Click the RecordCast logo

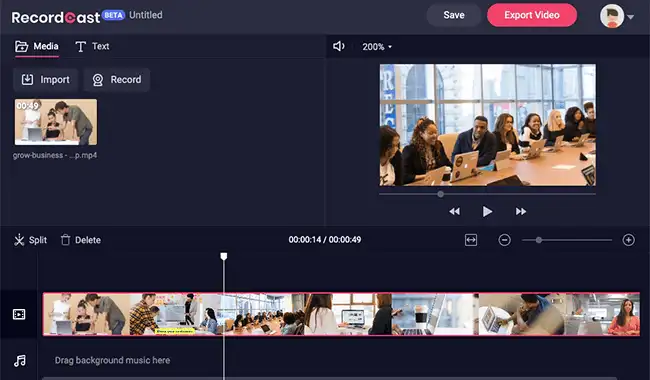[x=56, y=17]
